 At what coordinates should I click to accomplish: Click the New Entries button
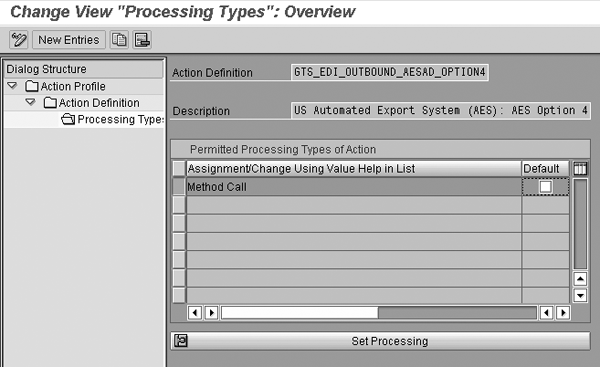point(69,40)
